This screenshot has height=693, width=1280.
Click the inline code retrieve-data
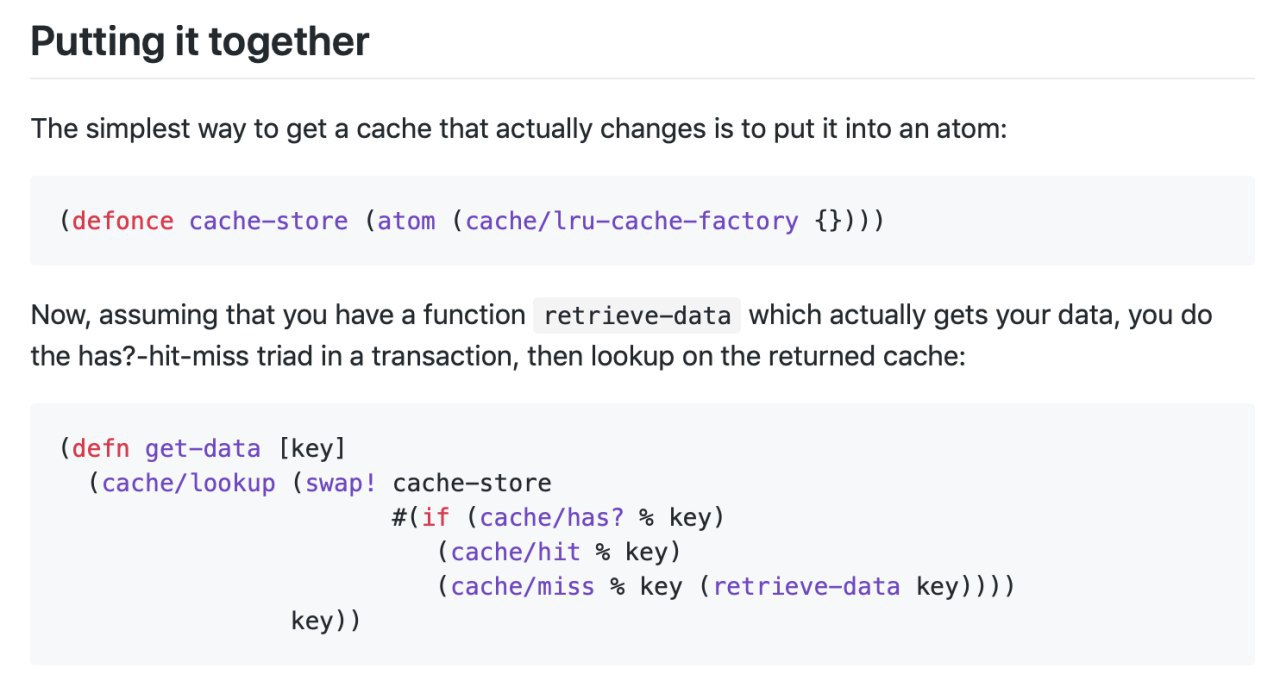point(637,316)
